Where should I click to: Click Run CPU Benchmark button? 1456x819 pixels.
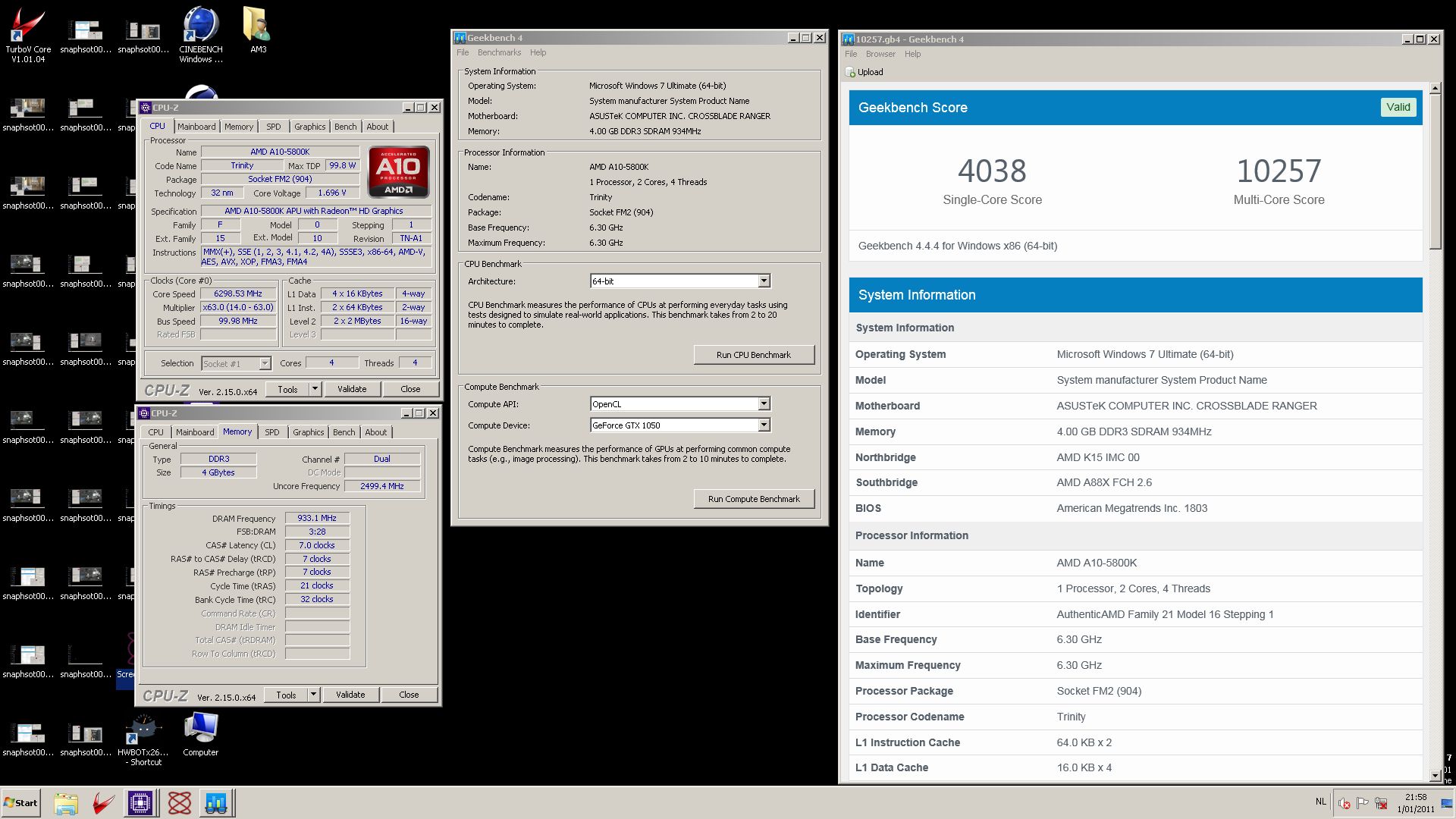pyautogui.click(x=754, y=355)
